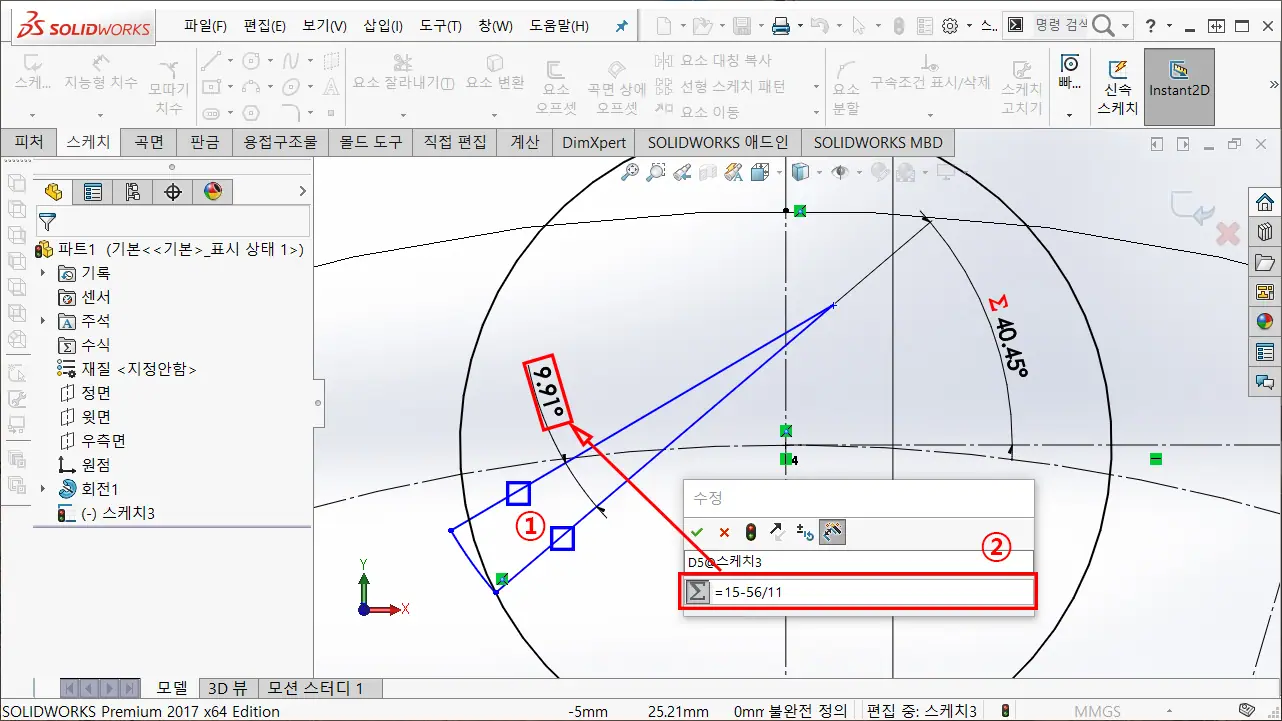Click Zoom to Fit magnifier in view toolbar
Screen dimensions: 1282x721
(x=629, y=173)
